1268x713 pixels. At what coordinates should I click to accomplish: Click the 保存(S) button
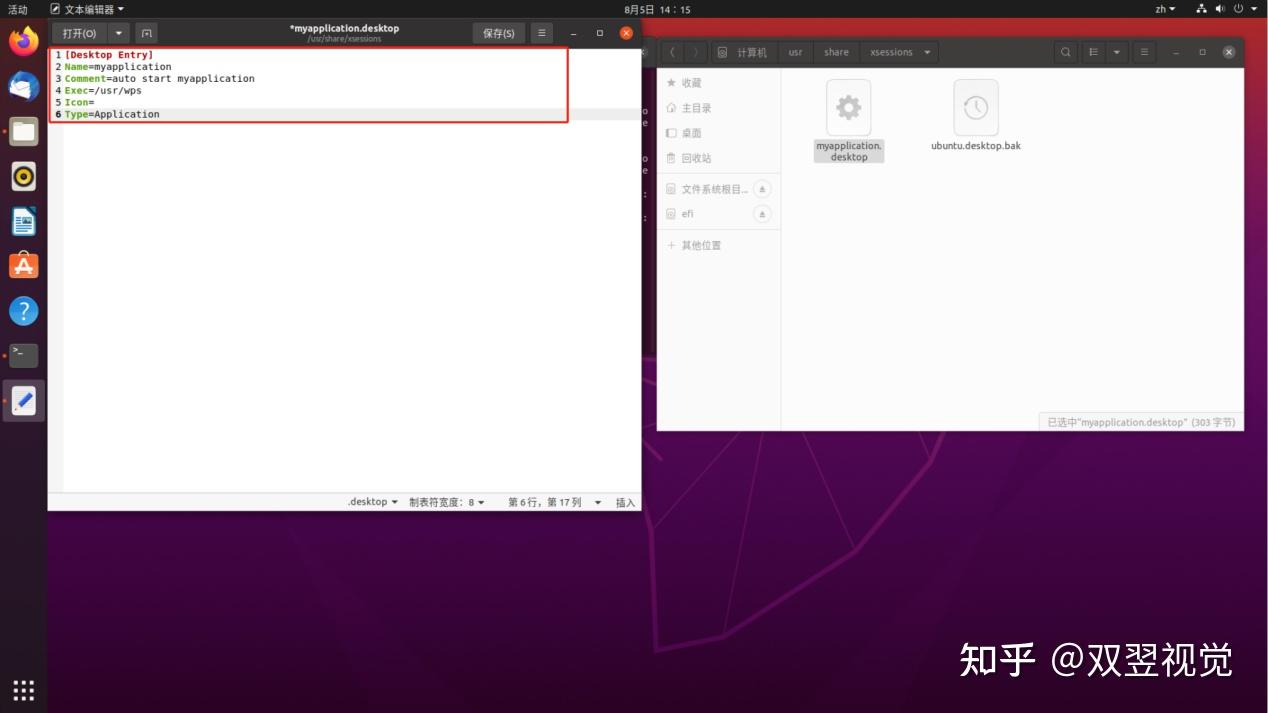[498, 33]
